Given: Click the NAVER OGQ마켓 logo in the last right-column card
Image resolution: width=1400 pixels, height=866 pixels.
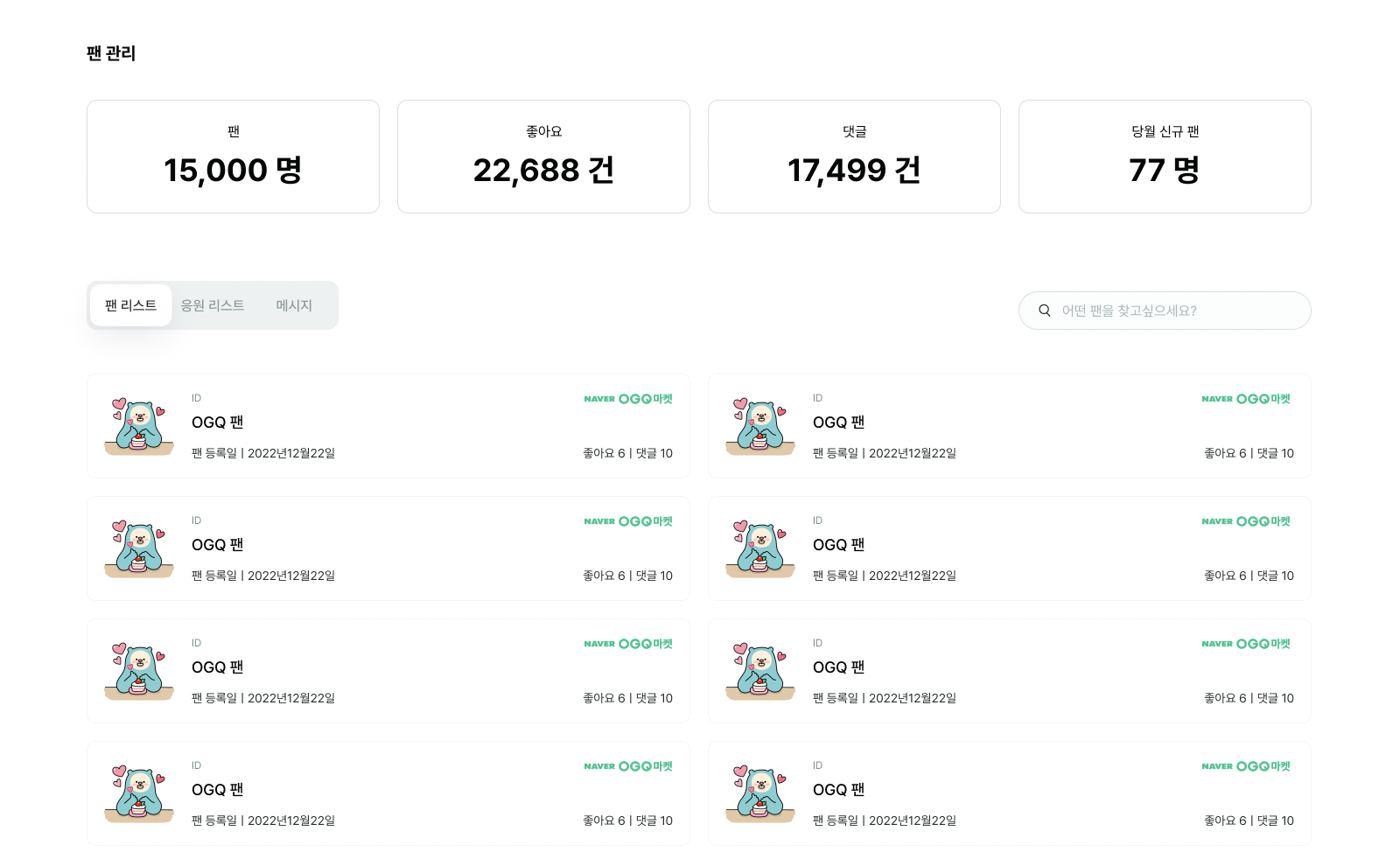Looking at the screenshot, I should 1246,766.
